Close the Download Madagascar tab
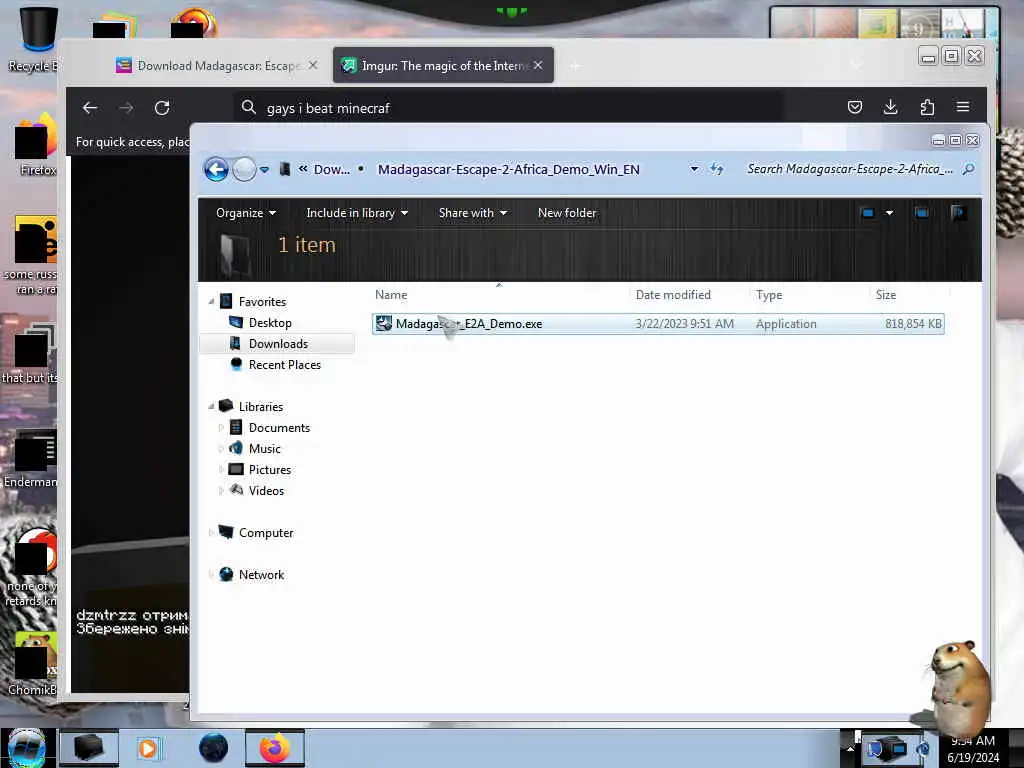1024x768 pixels. [313, 65]
